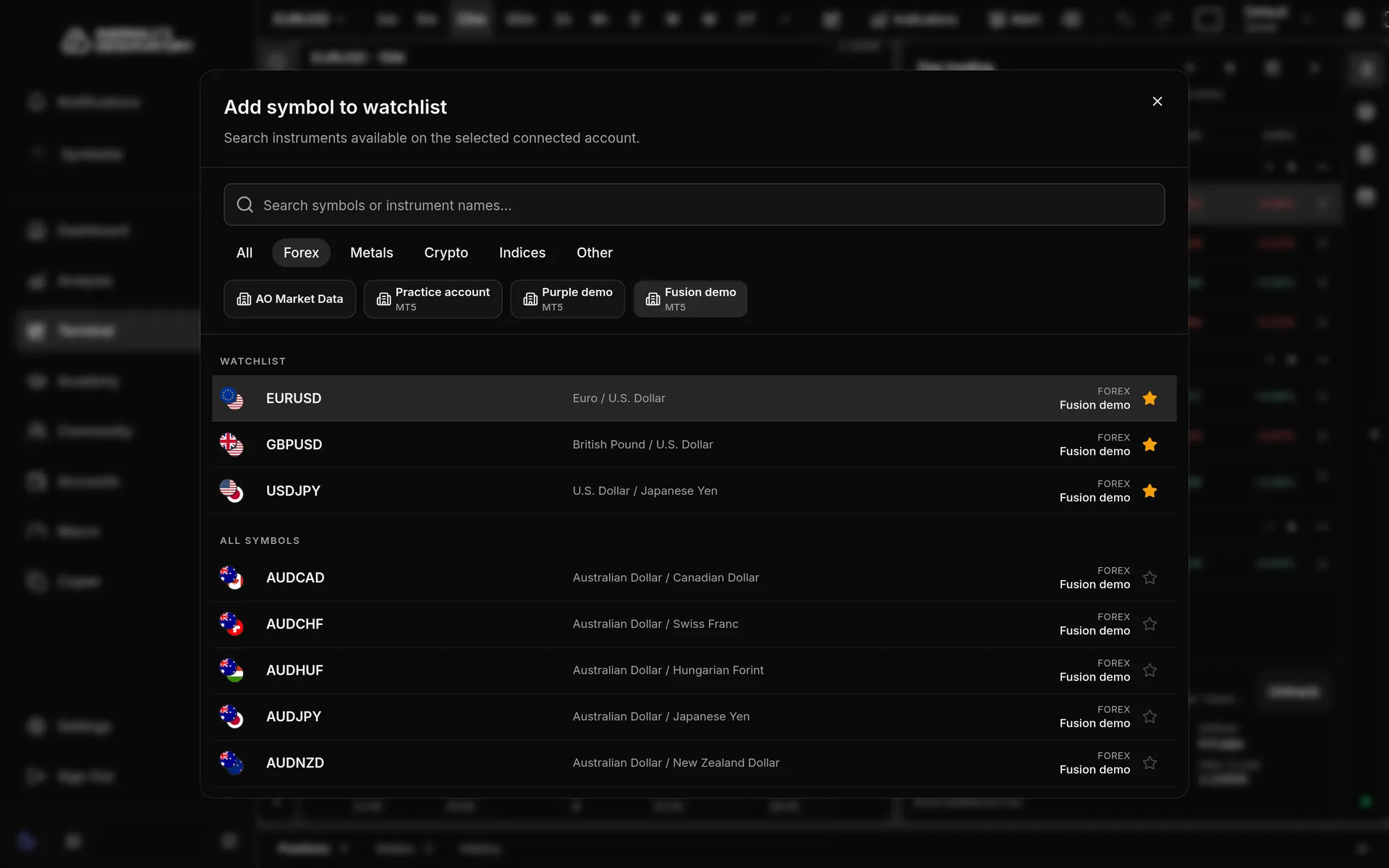The width and height of the screenshot is (1389, 868).
Task: Star AUDCAD to add to watchlist
Action: click(1150, 577)
